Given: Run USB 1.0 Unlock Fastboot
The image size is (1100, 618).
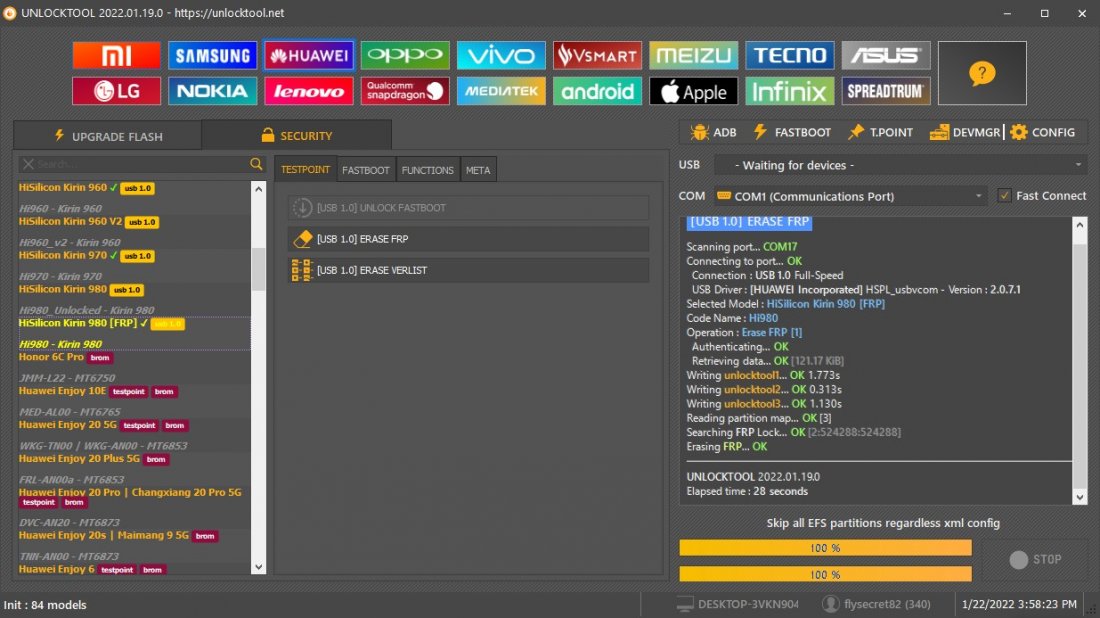Looking at the screenshot, I should coord(468,208).
